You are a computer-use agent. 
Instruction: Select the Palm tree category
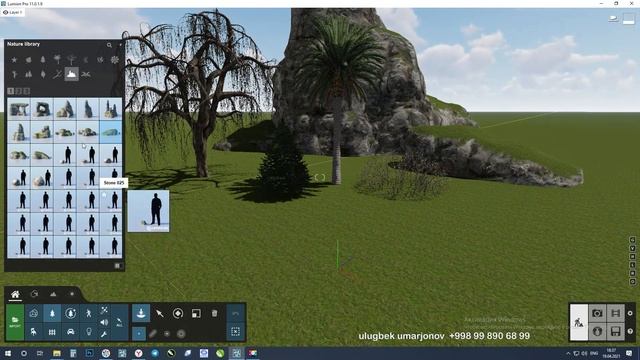click(x=57, y=60)
